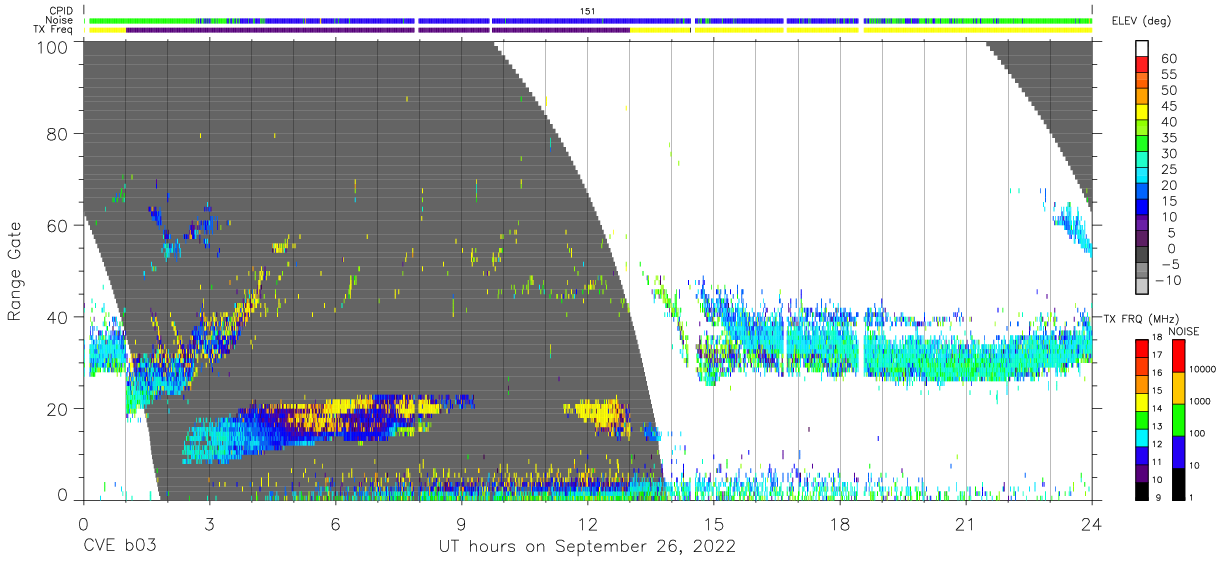The image size is (1228, 567).
Task: Click the 3 tick on UT hours axis
Action: pyautogui.click(x=209, y=525)
